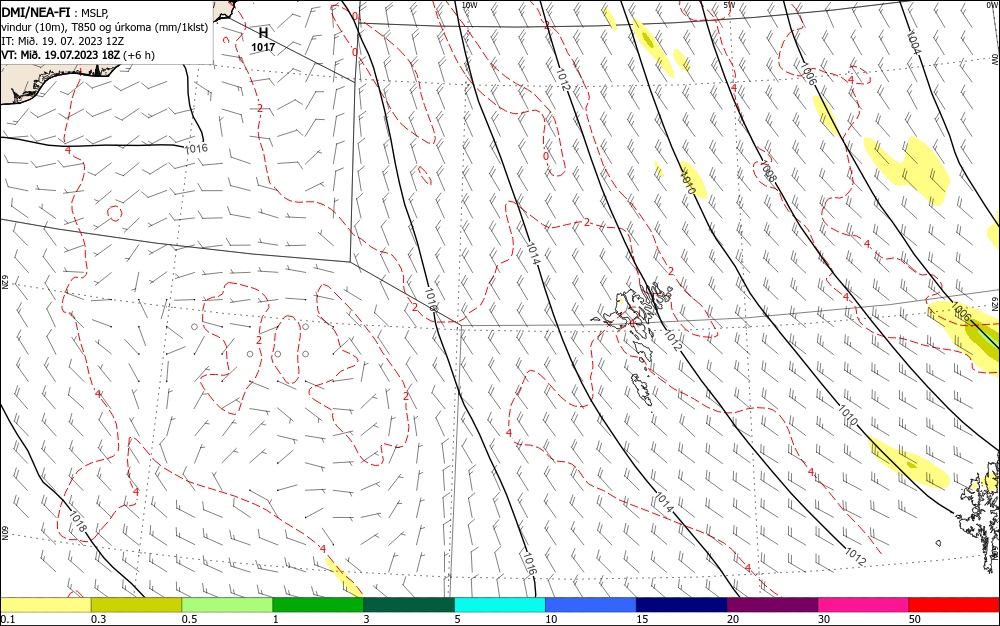
Task: Click the '1018' isobar label
Action: 78,523
